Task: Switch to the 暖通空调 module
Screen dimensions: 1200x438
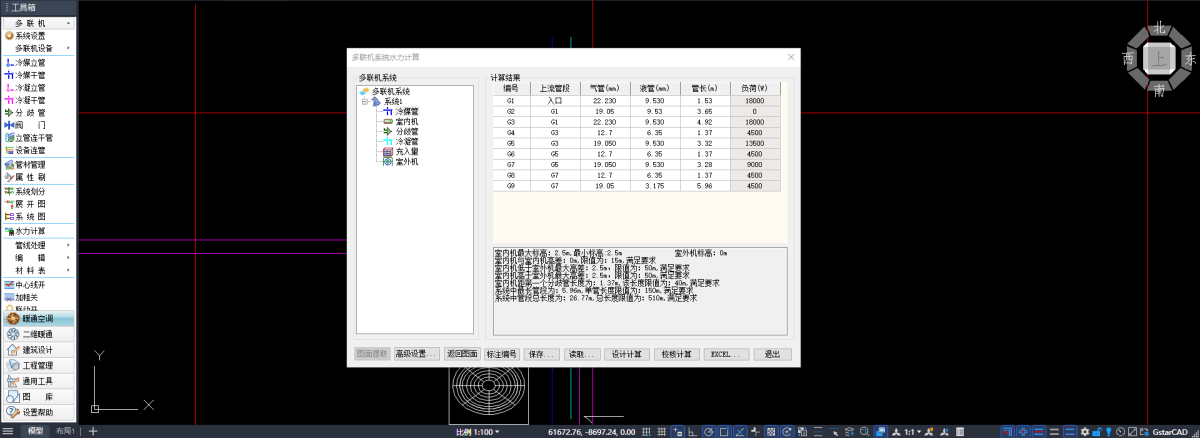Action: [39, 319]
